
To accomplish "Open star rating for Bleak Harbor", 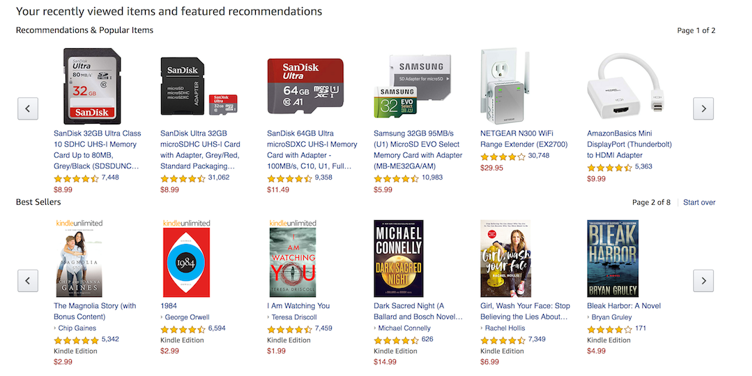I will [x=609, y=329].
